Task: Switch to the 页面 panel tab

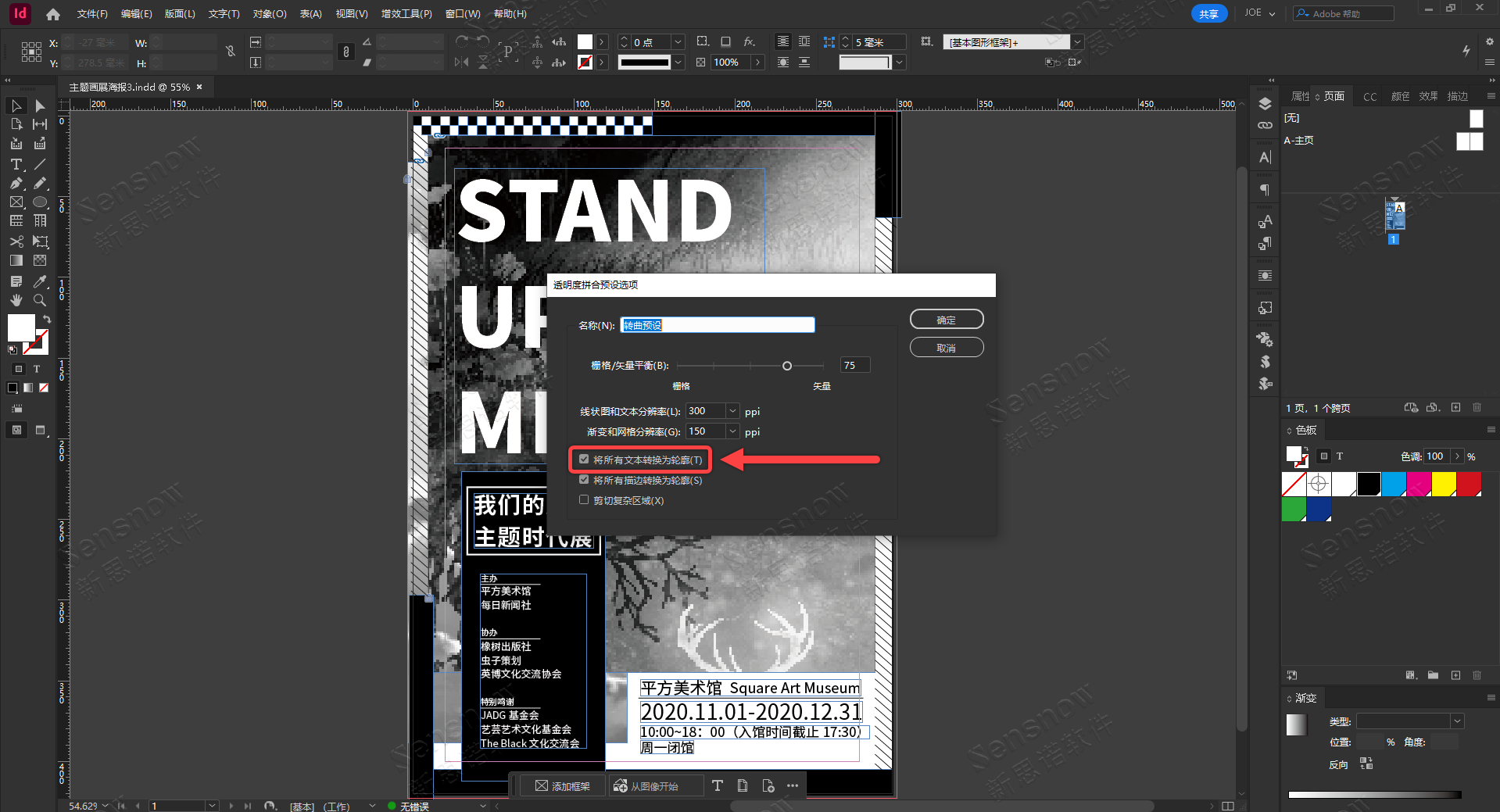Action: coord(1334,96)
